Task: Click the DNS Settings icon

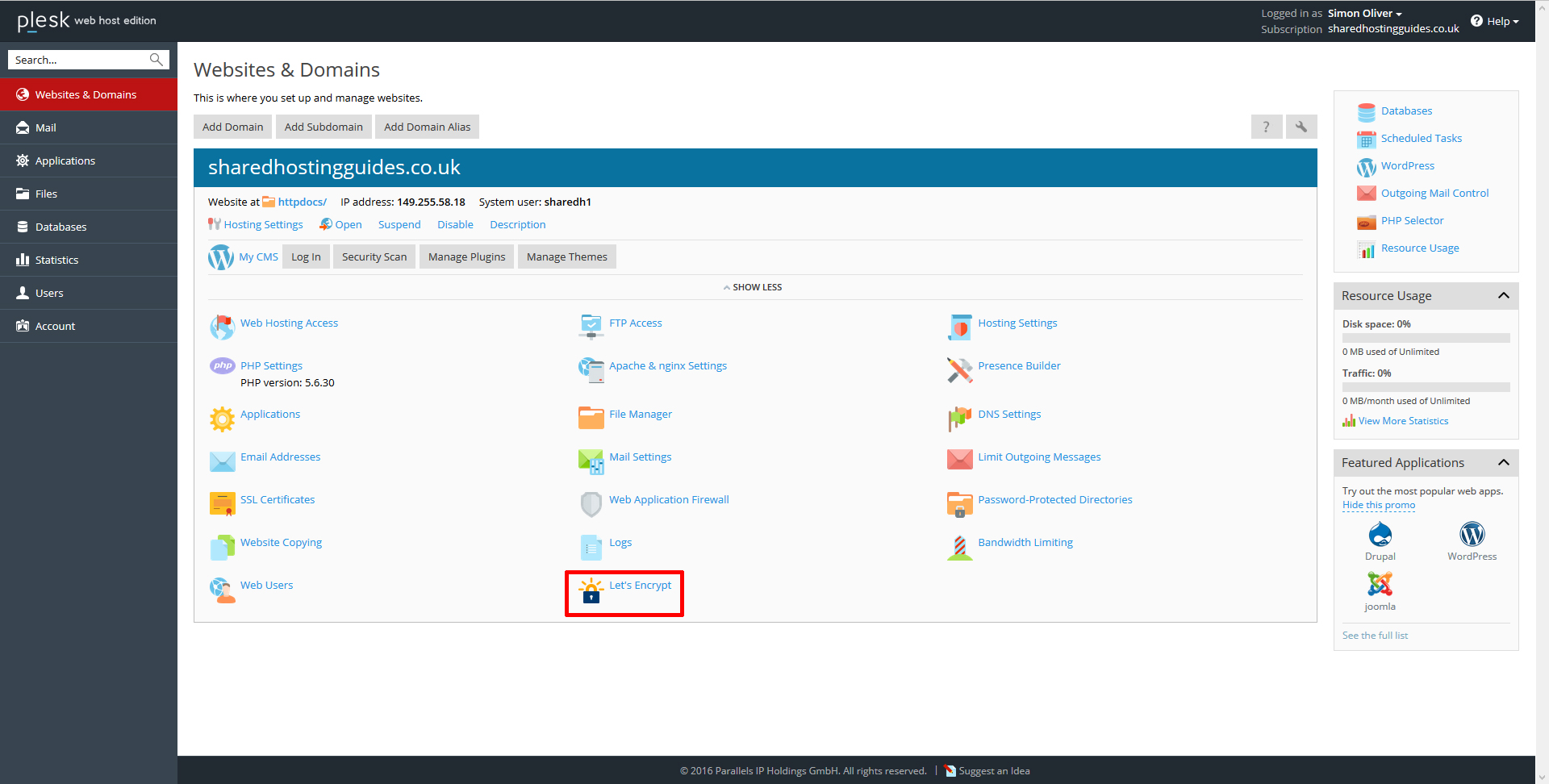Action: click(x=959, y=418)
